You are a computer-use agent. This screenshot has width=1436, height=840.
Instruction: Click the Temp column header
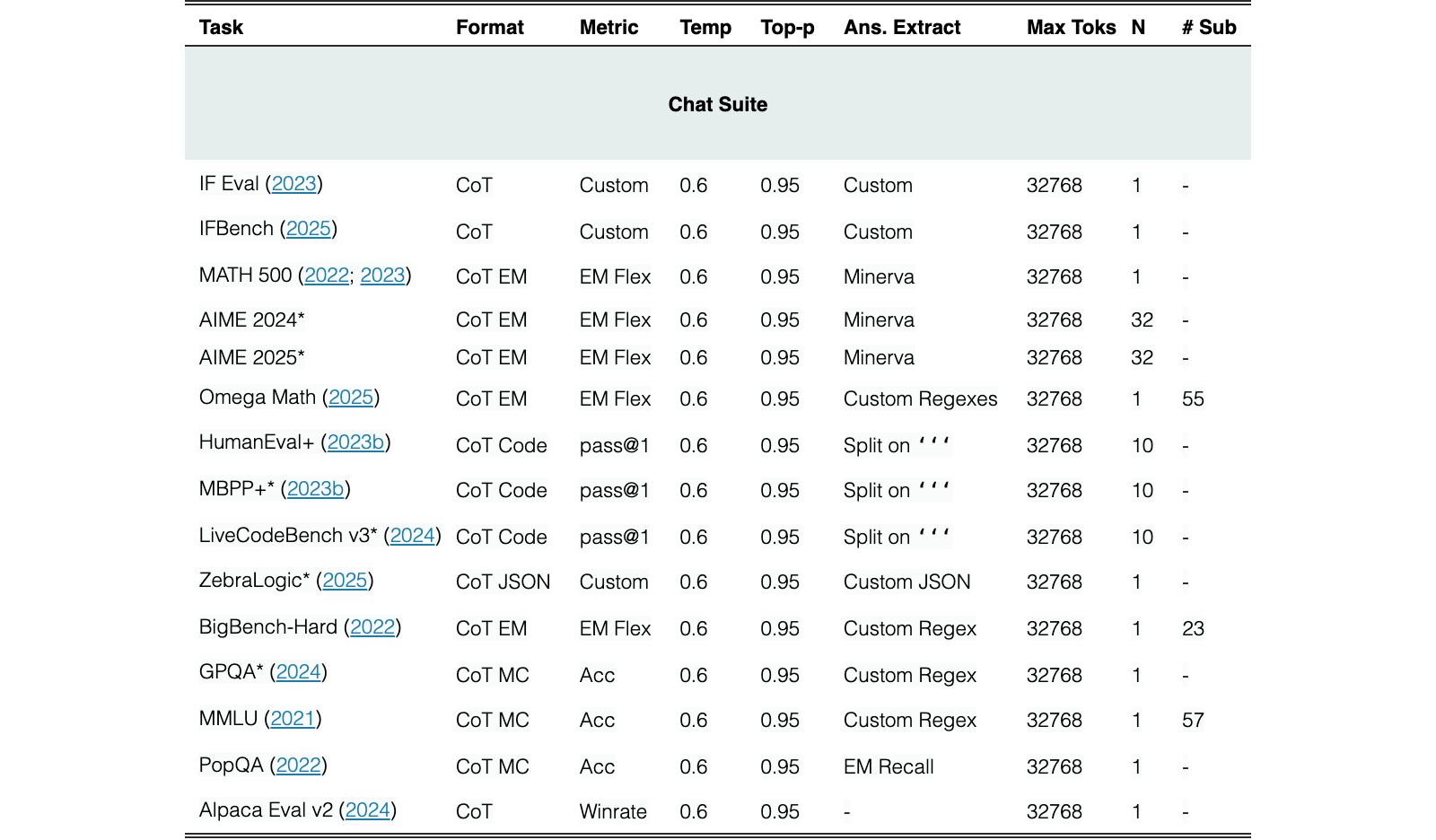[705, 28]
